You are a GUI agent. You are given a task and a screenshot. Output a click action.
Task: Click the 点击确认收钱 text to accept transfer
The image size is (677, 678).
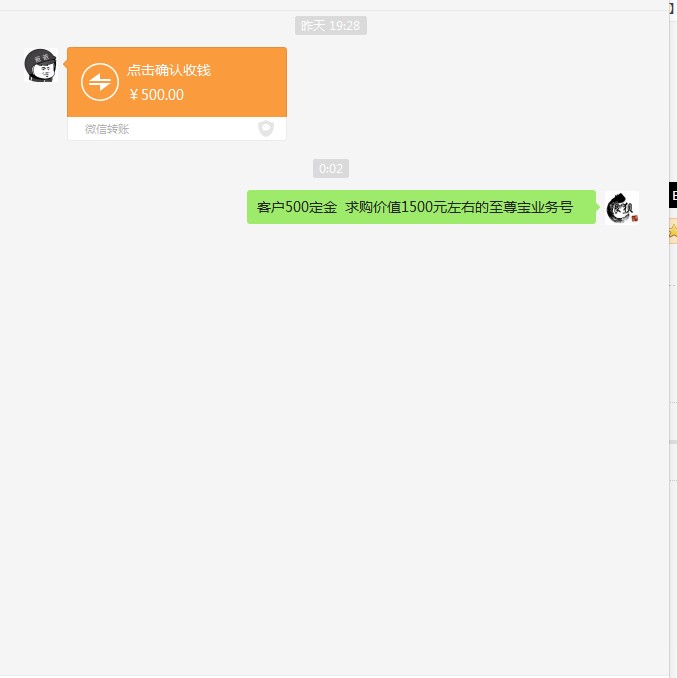pos(169,70)
